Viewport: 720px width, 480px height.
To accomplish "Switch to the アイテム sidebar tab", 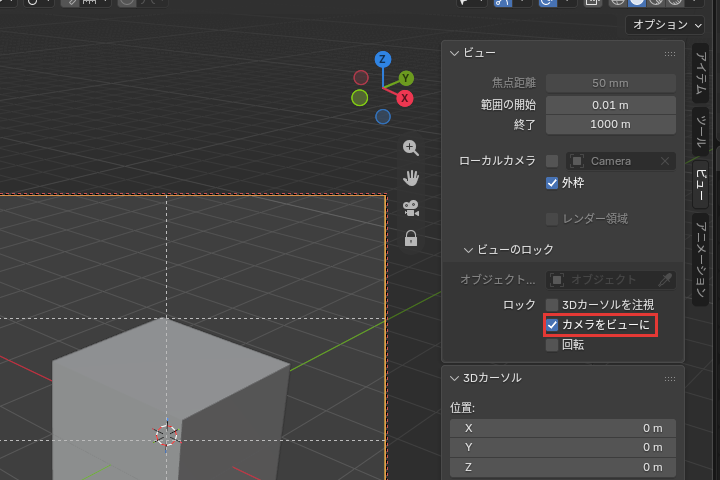I will [x=700, y=73].
